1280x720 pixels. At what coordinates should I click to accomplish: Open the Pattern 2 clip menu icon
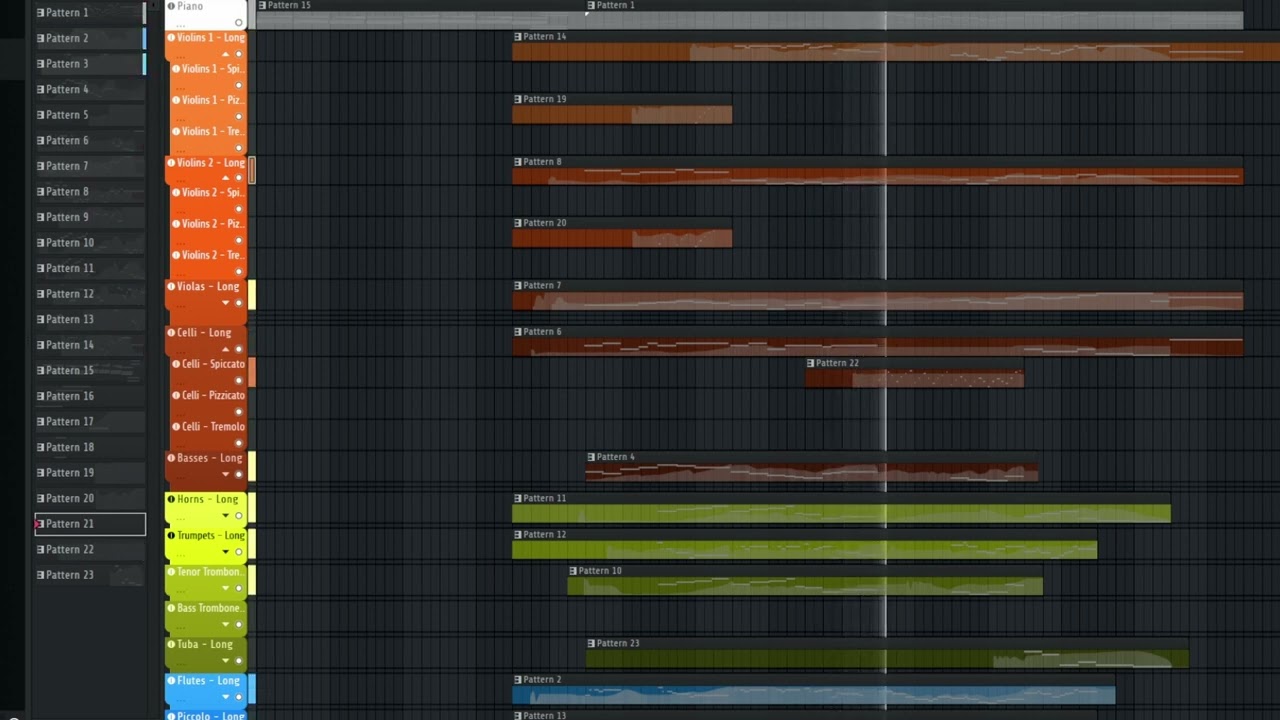(517, 679)
